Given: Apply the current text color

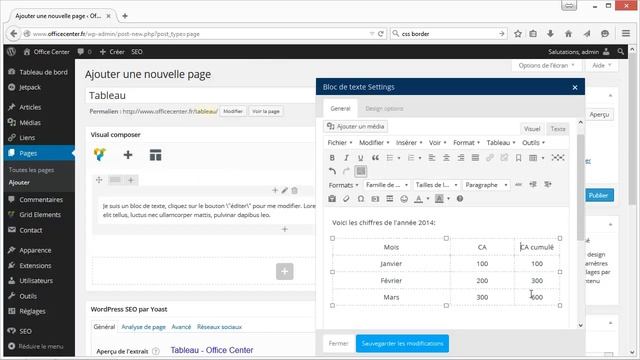Looking at the screenshot, I should coord(418,199).
